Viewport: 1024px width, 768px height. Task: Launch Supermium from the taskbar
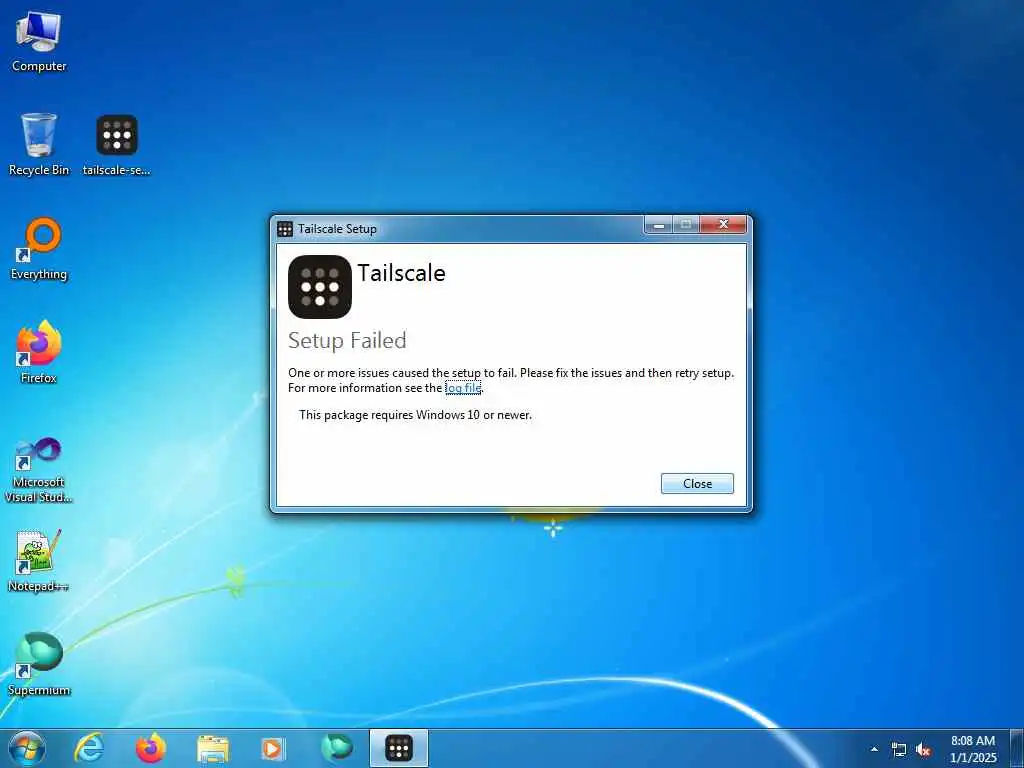tap(337, 748)
